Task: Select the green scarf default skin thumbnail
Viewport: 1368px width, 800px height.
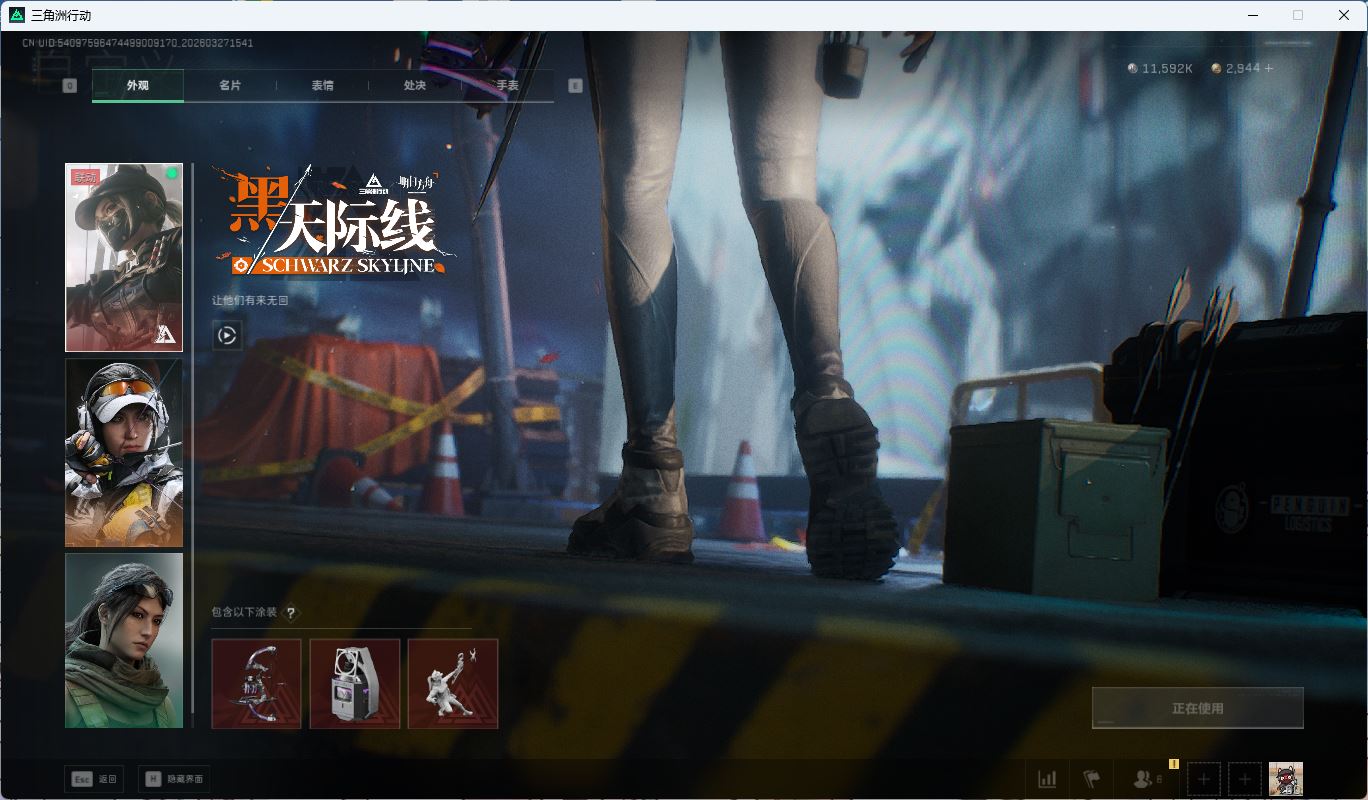Action: coord(124,640)
